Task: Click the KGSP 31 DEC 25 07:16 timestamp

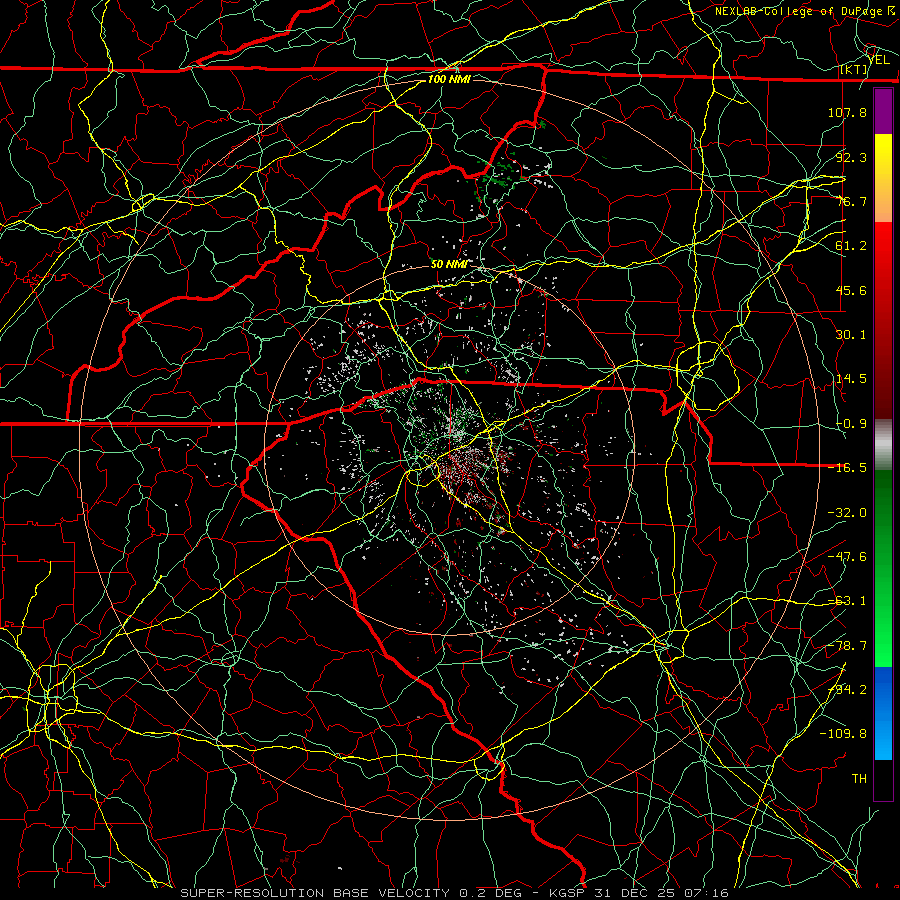Action: pyautogui.click(x=638, y=893)
